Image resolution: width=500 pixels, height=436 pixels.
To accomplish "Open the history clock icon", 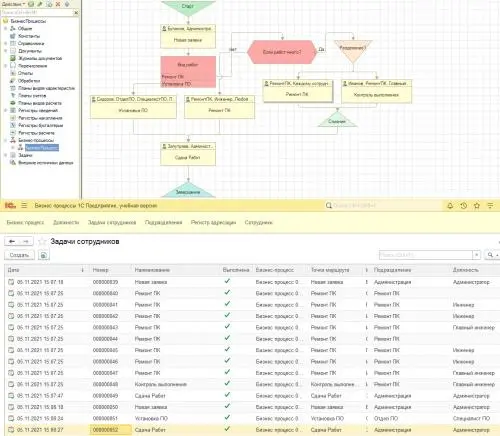I will (x=463, y=206).
